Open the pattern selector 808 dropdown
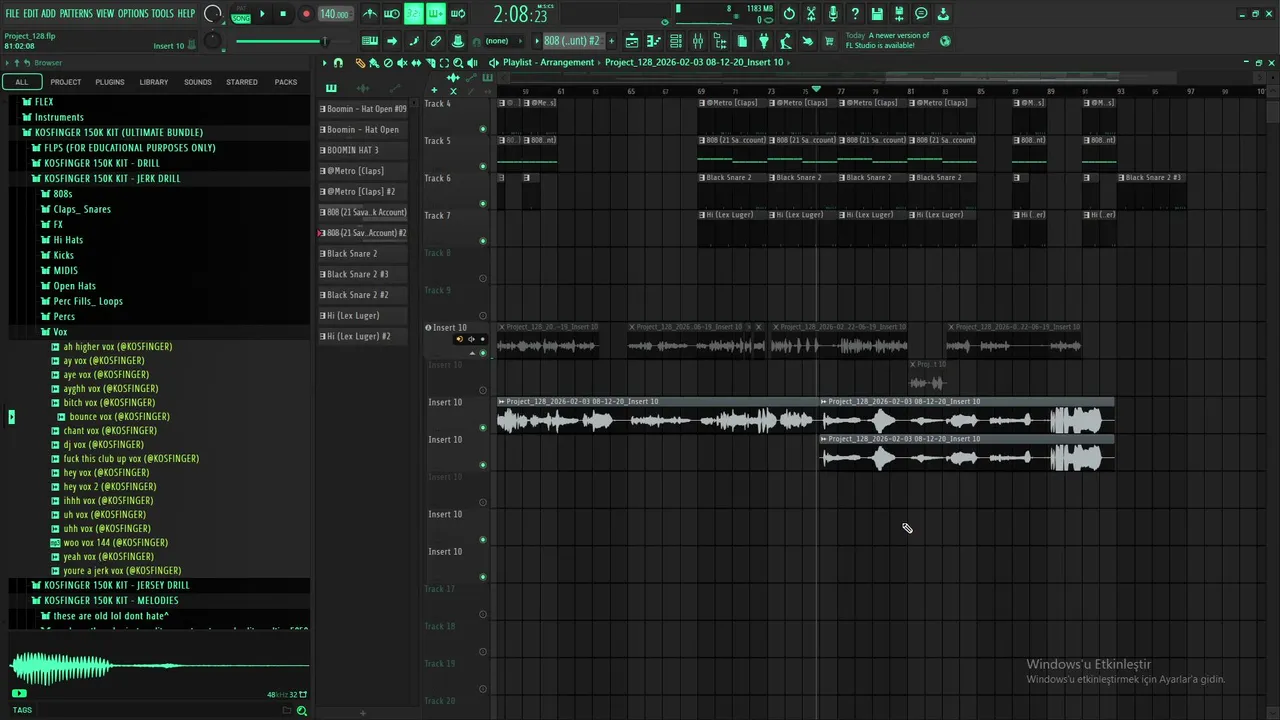 (x=572, y=41)
